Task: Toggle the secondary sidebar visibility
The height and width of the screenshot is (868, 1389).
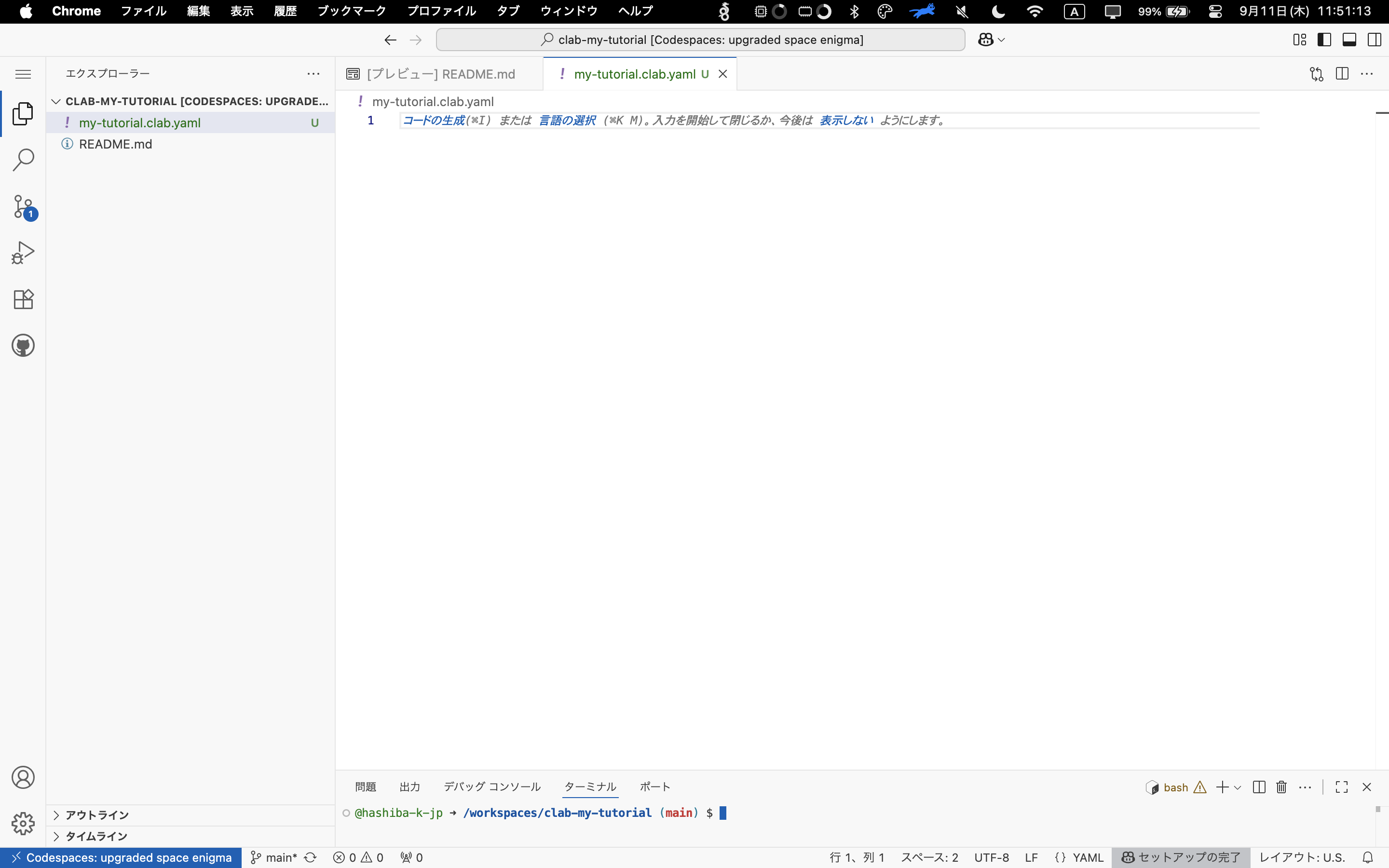Action: tap(1374, 40)
